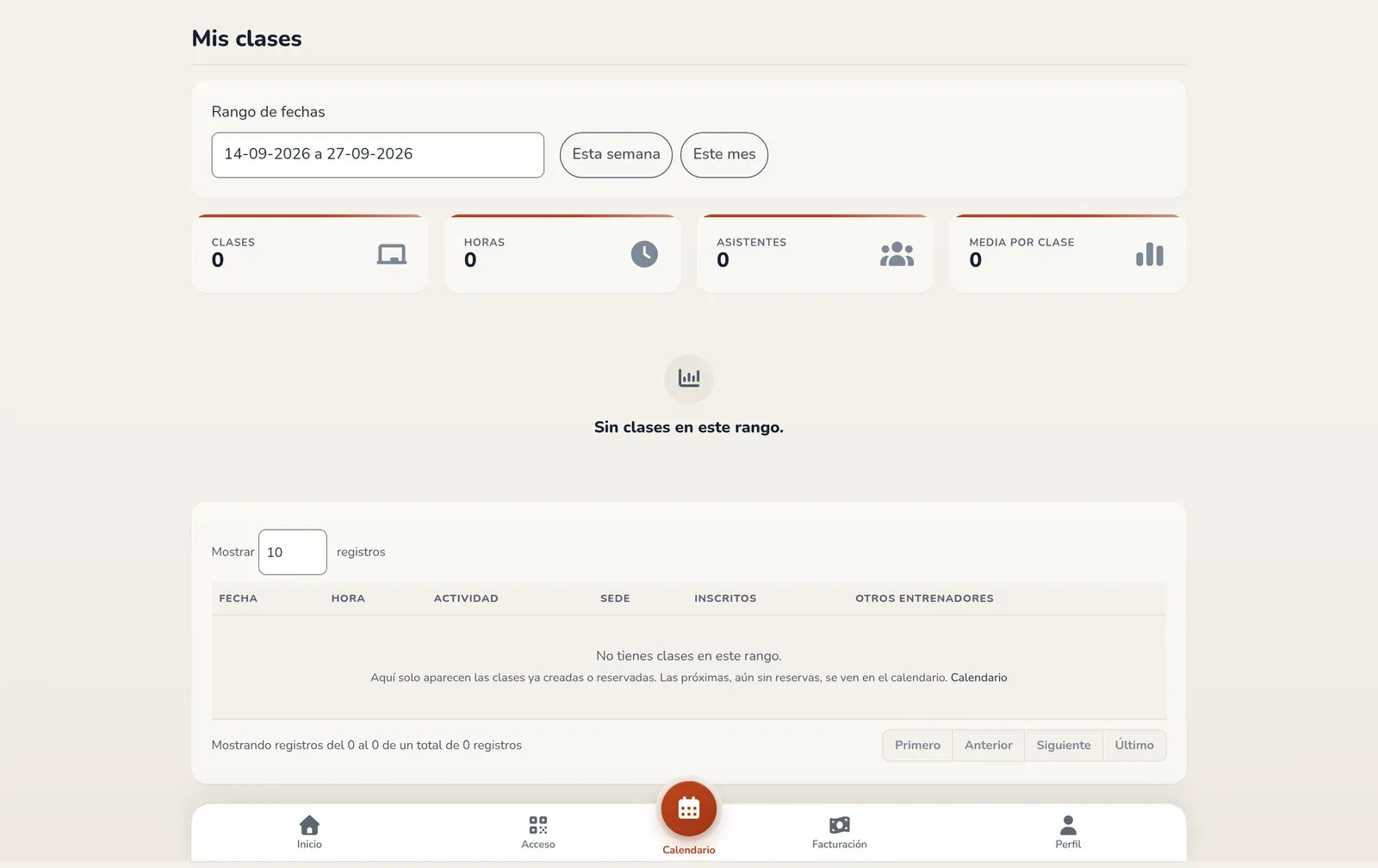Click the people icon in the Asistentes card
Screen dimensions: 1378x868
tap(897, 254)
